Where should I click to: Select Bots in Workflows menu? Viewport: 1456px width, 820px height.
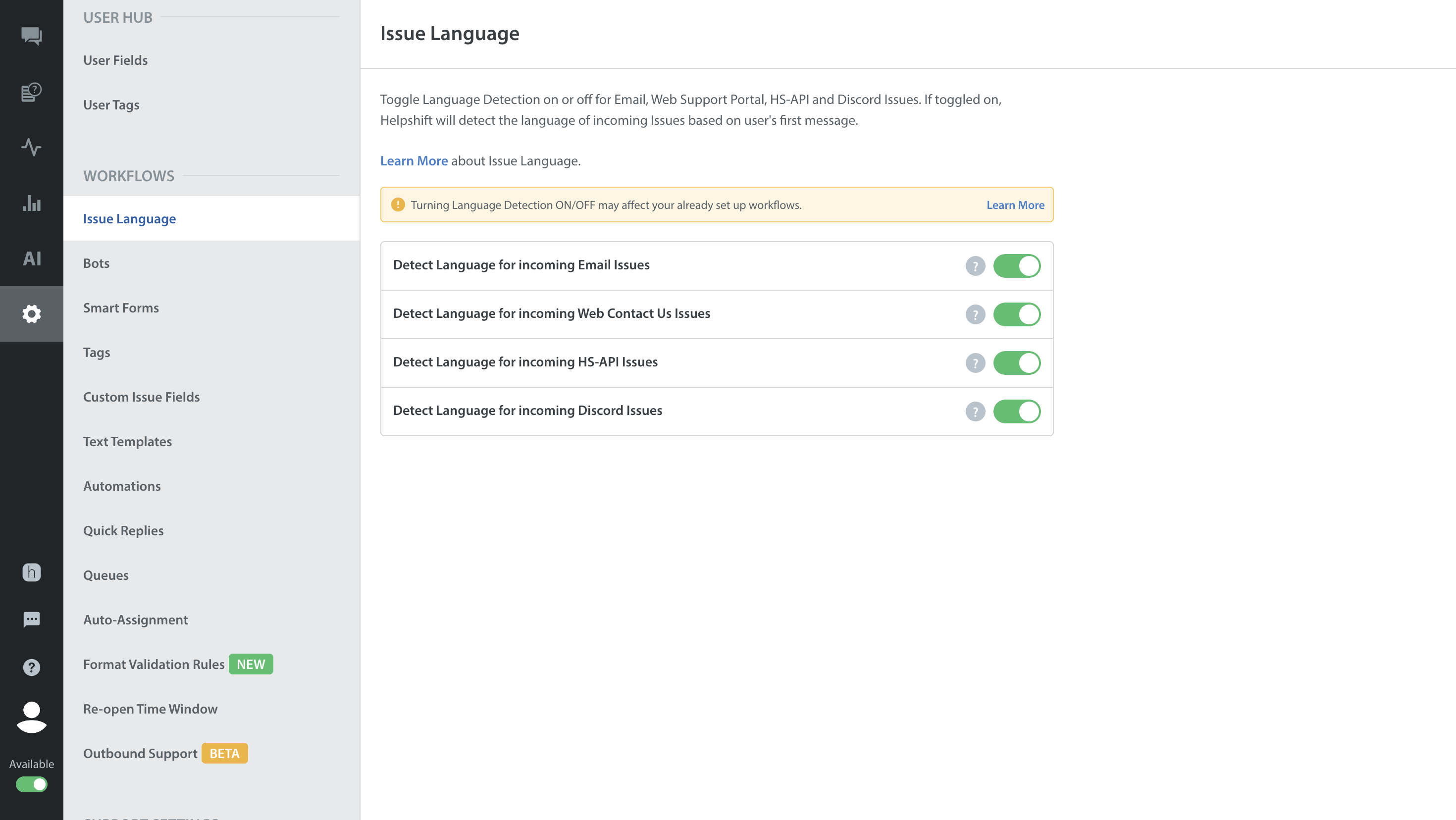pos(96,263)
